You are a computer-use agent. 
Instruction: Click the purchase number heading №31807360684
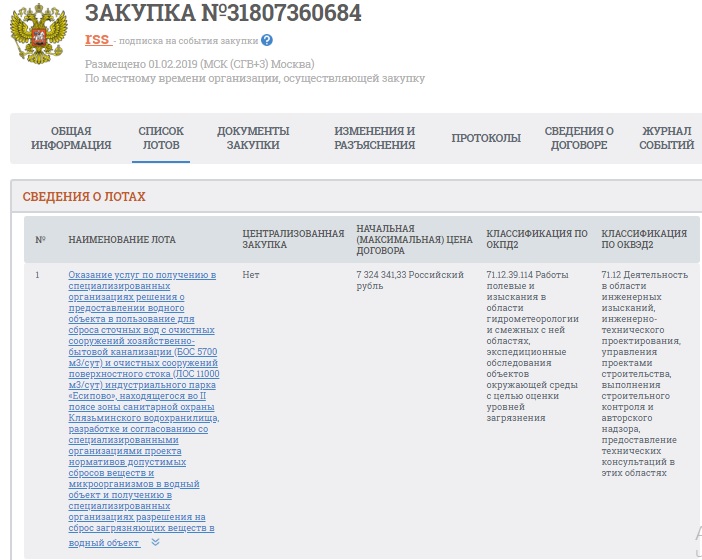223,13
